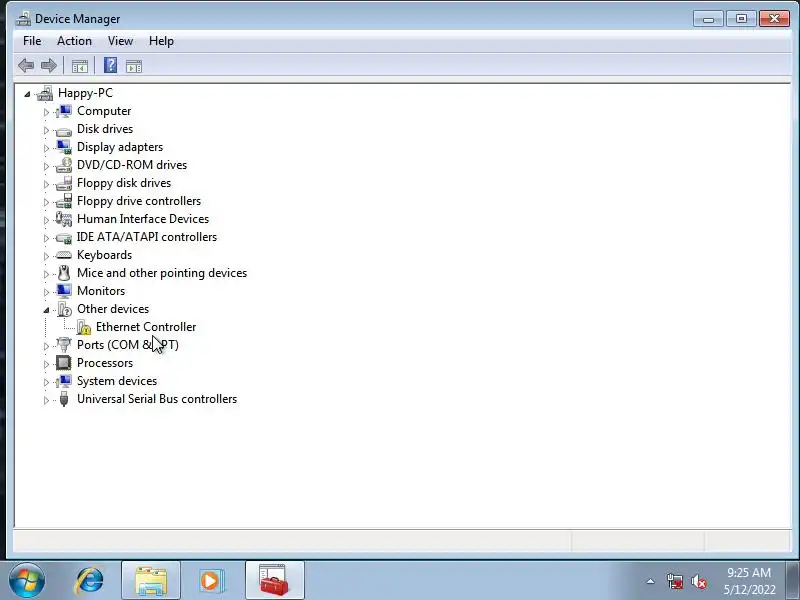Expand the IDE ATA/ATAPI controllers category

tap(46, 238)
